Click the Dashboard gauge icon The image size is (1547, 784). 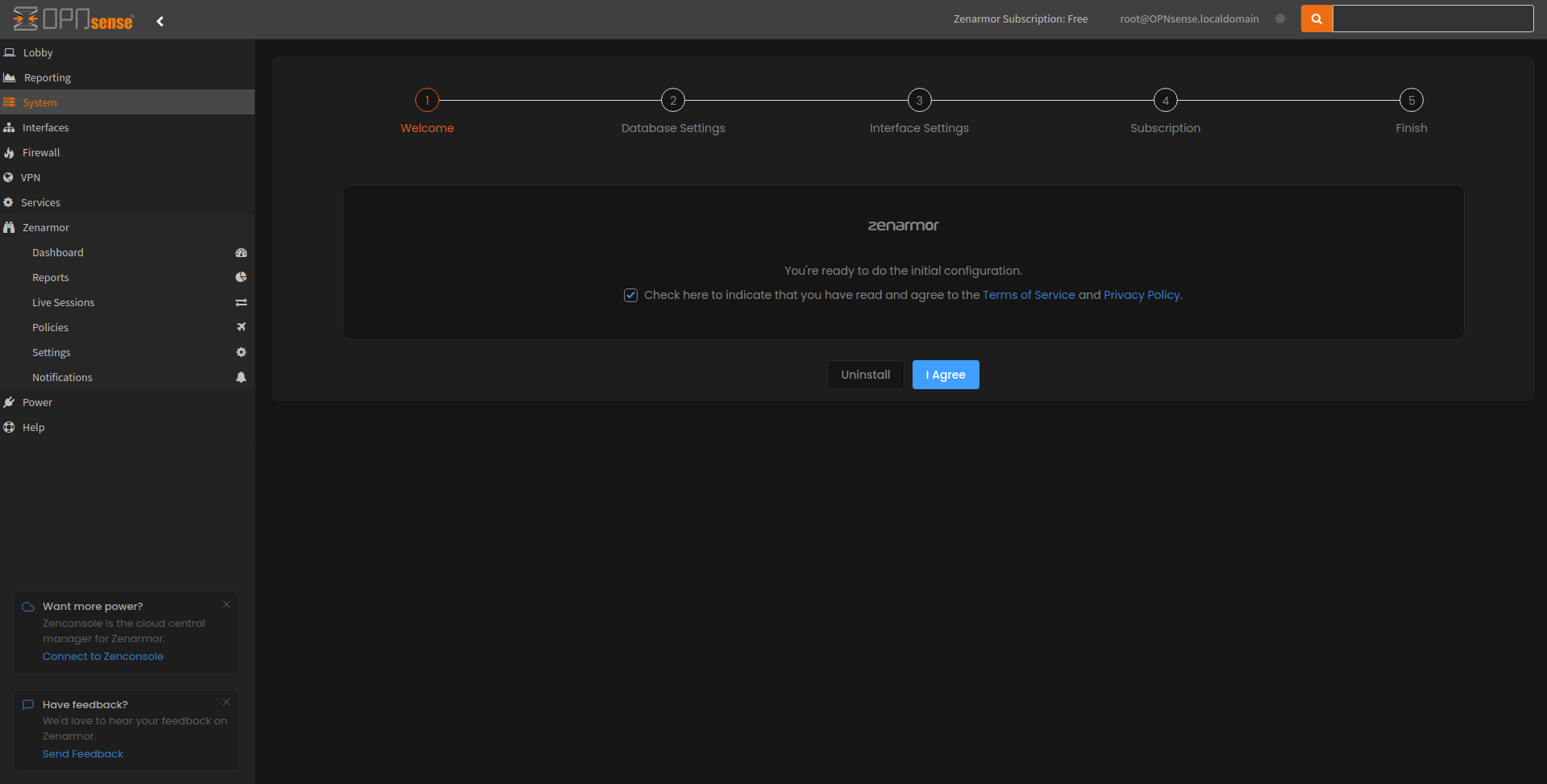tap(241, 252)
